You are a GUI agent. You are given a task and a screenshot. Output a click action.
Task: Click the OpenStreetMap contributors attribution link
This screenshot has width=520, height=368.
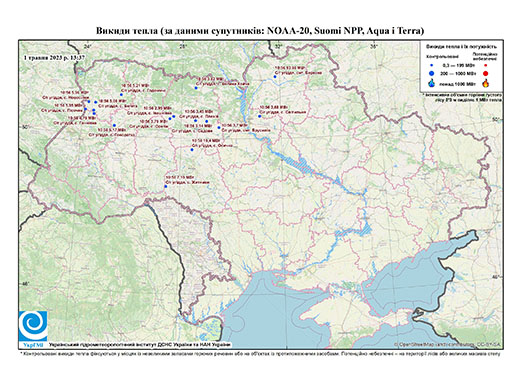pyautogui.click(x=447, y=344)
